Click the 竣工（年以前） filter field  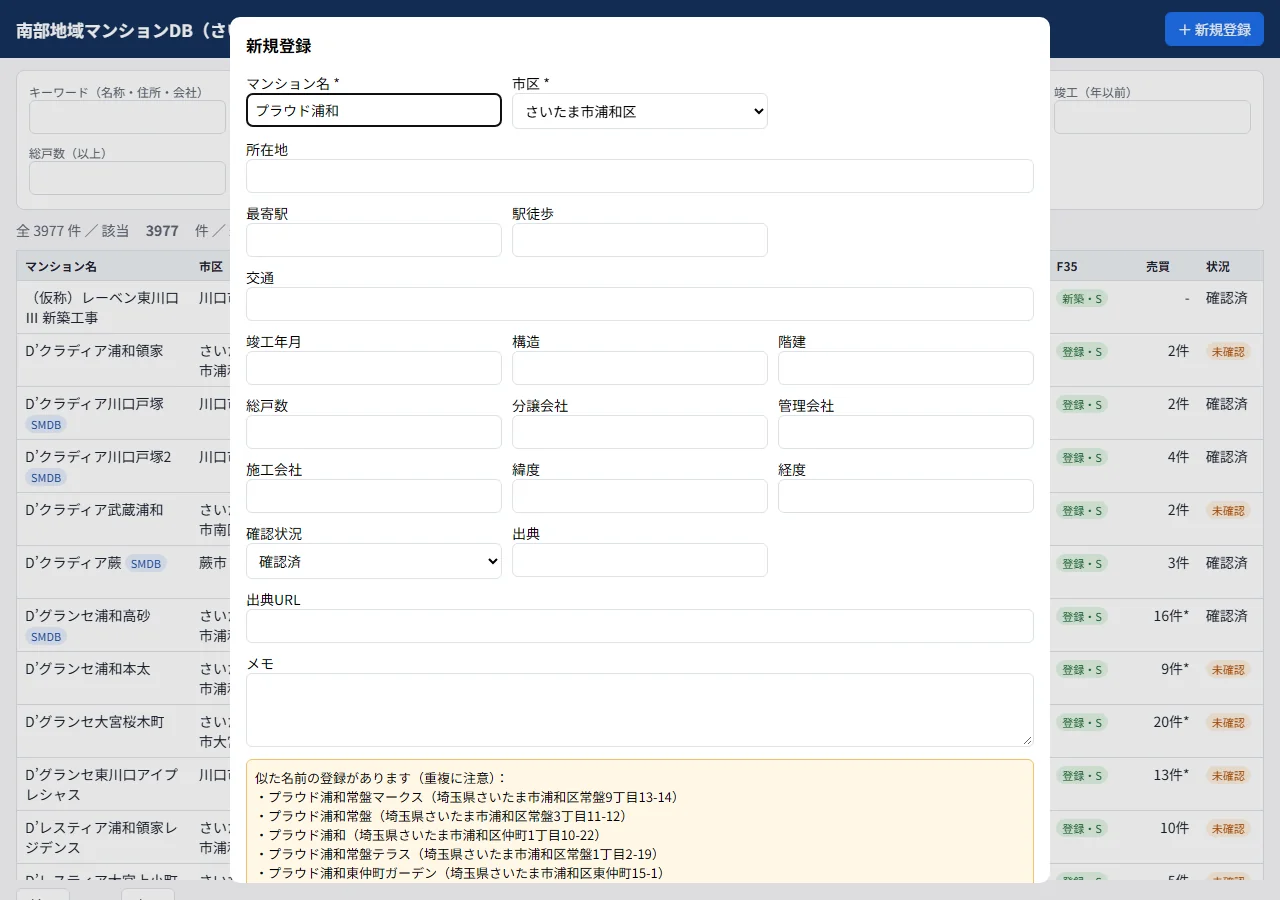click(x=1152, y=117)
